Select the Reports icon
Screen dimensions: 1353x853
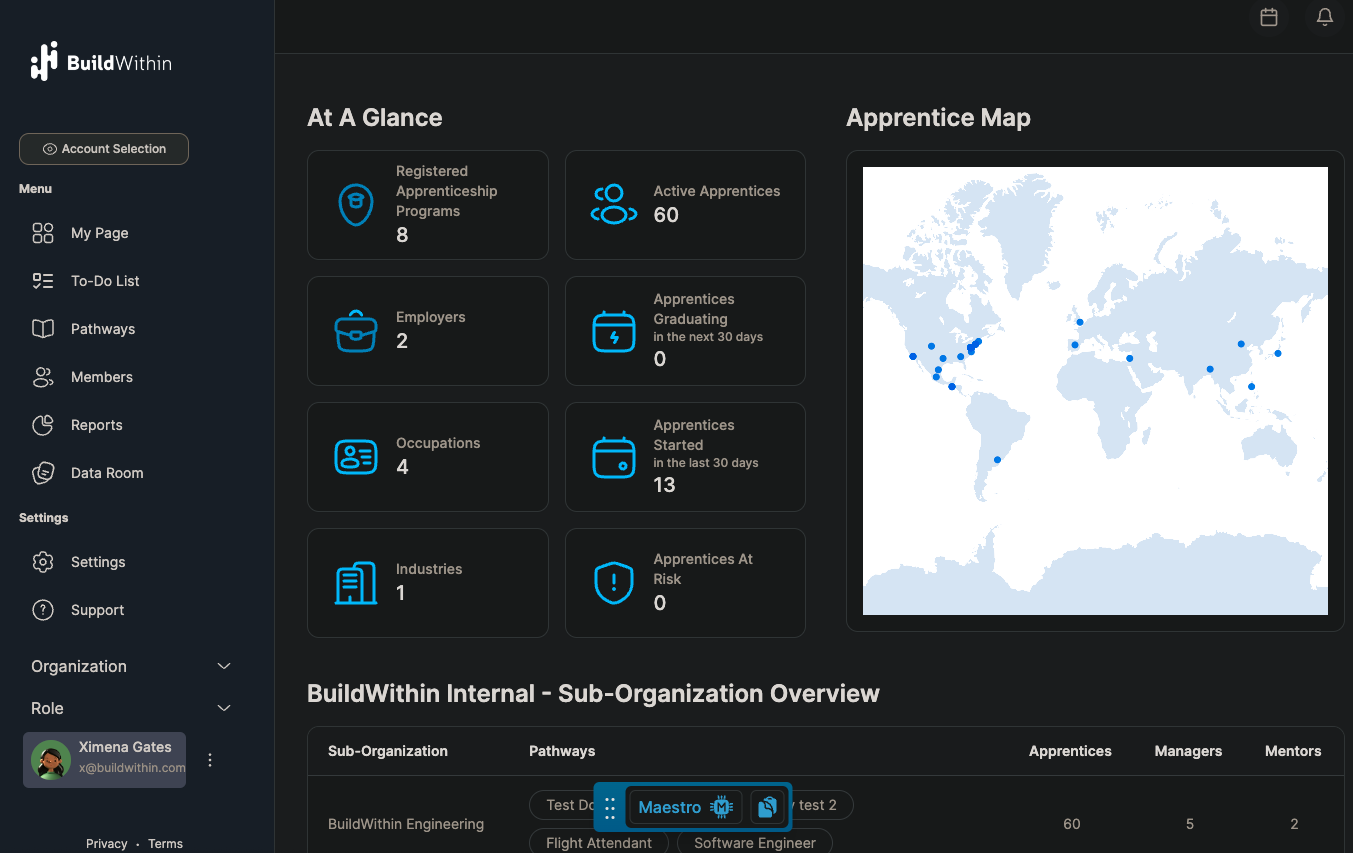42,424
